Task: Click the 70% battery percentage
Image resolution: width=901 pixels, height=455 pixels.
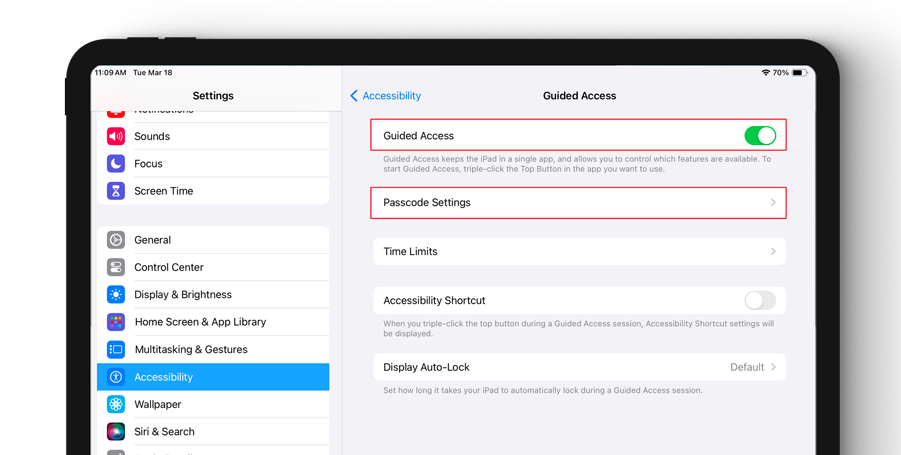Action: coord(780,72)
